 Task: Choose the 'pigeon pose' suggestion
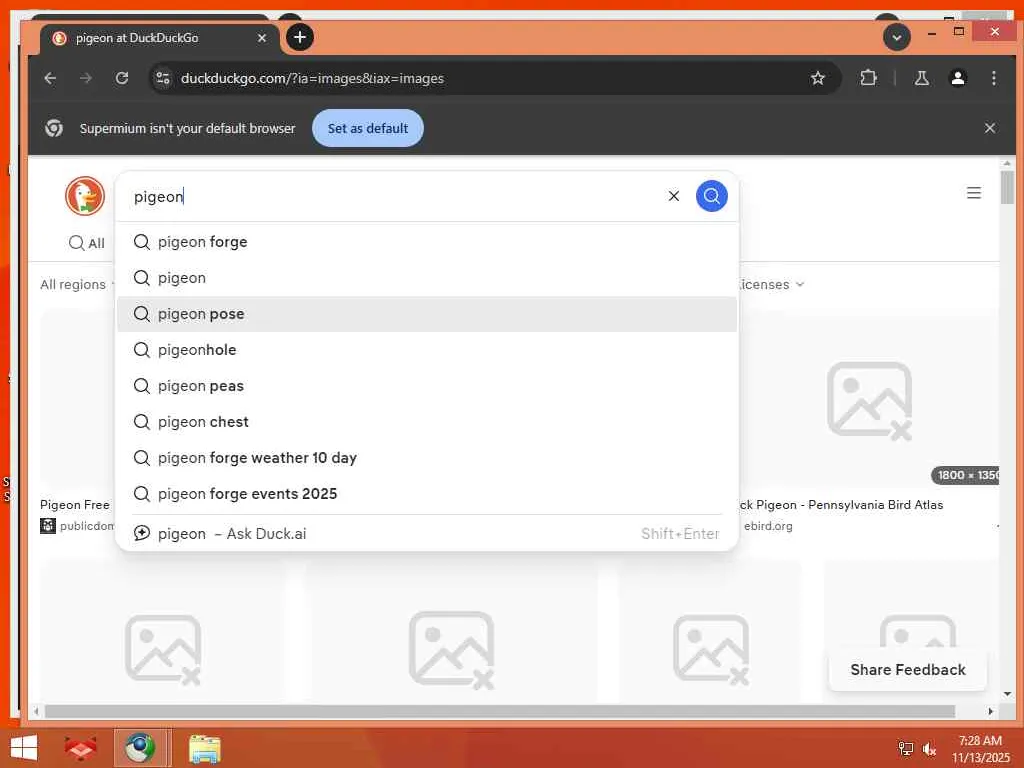(427, 313)
